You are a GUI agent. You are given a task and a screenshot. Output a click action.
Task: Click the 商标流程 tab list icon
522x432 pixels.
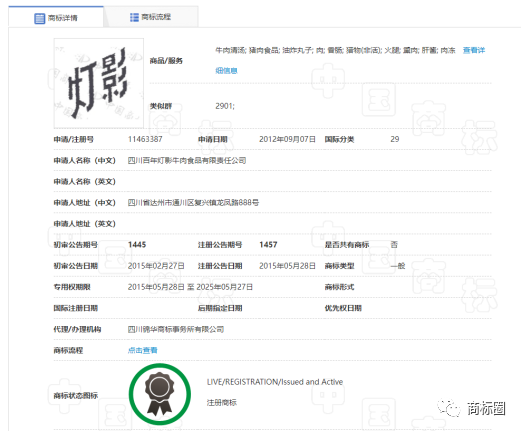(134, 17)
